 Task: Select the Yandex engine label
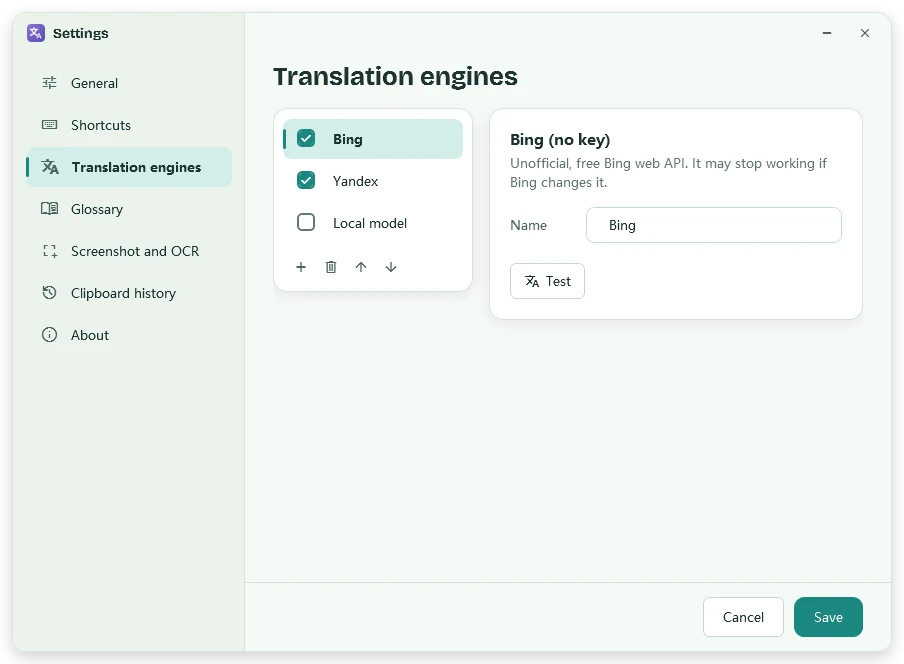356,181
